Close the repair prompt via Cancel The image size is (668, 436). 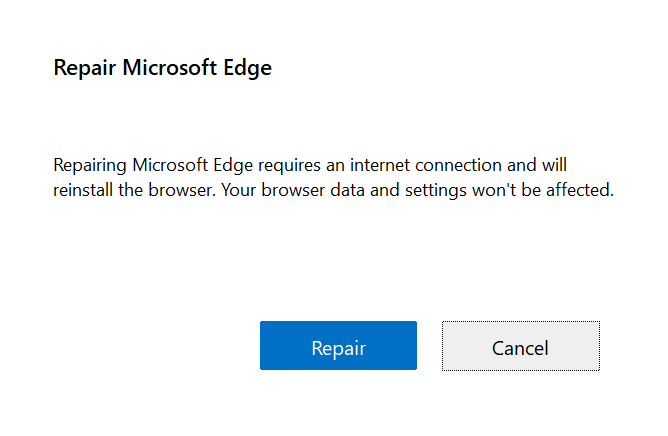(x=520, y=346)
